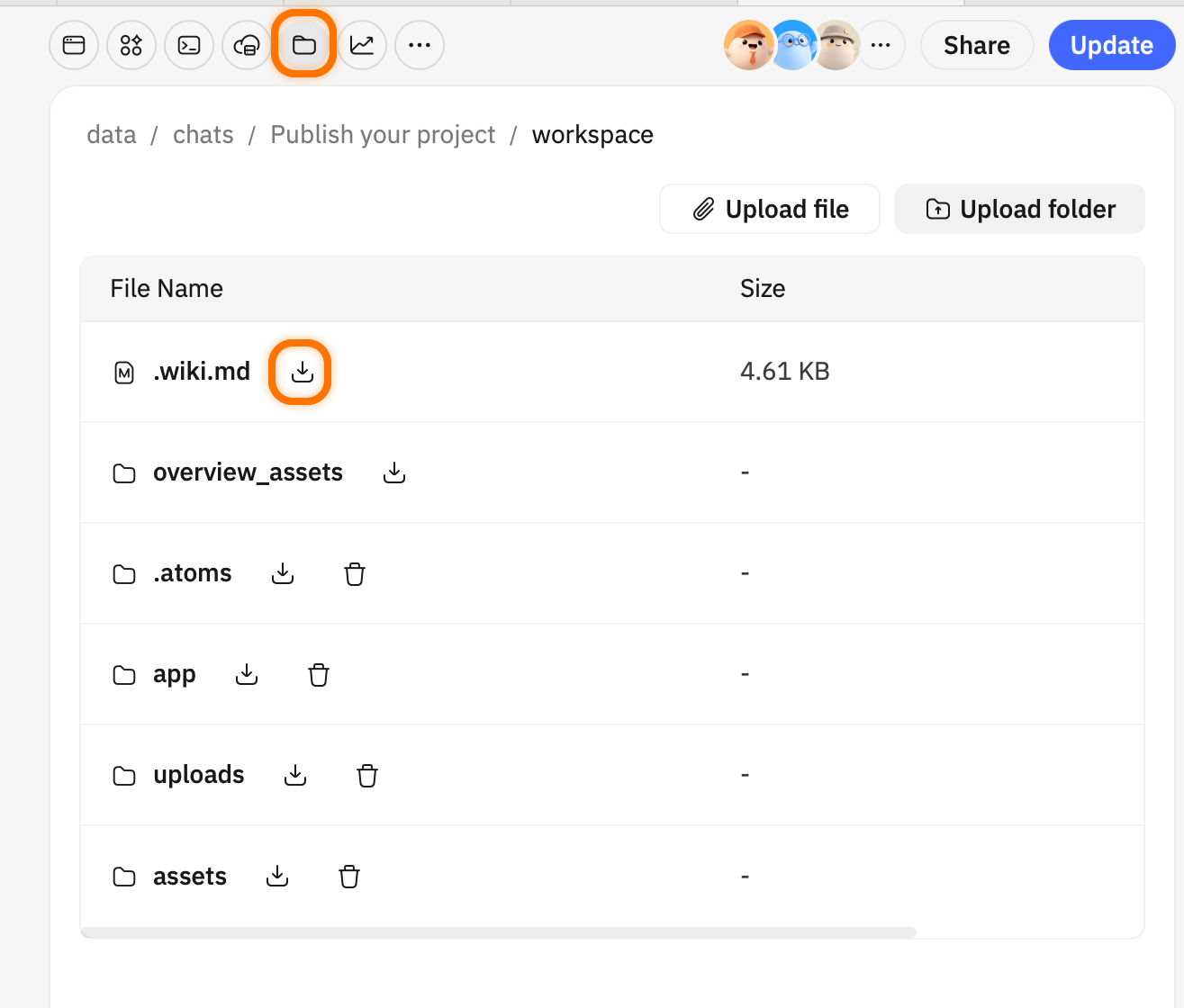The height and width of the screenshot is (1008, 1184).
Task: Open the cloud database icon
Action: [x=247, y=45]
